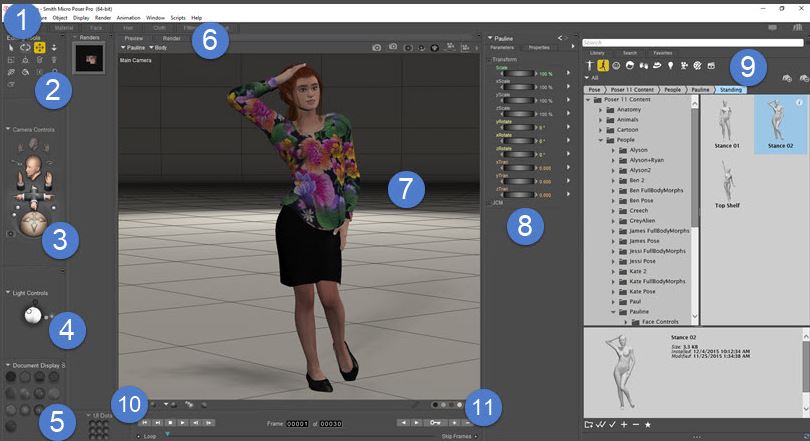Open the Window menu
The image size is (810, 441).
pos(155,18)
